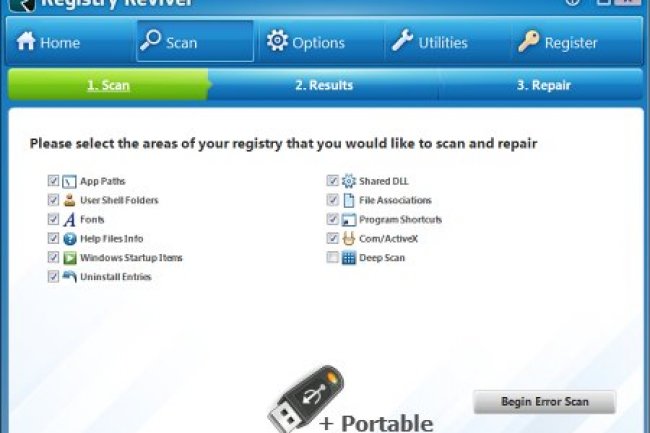Click the Begin Error Scan button
This screenshot has width=650, height=433.
pyautogui.click(x=545, y=402)
